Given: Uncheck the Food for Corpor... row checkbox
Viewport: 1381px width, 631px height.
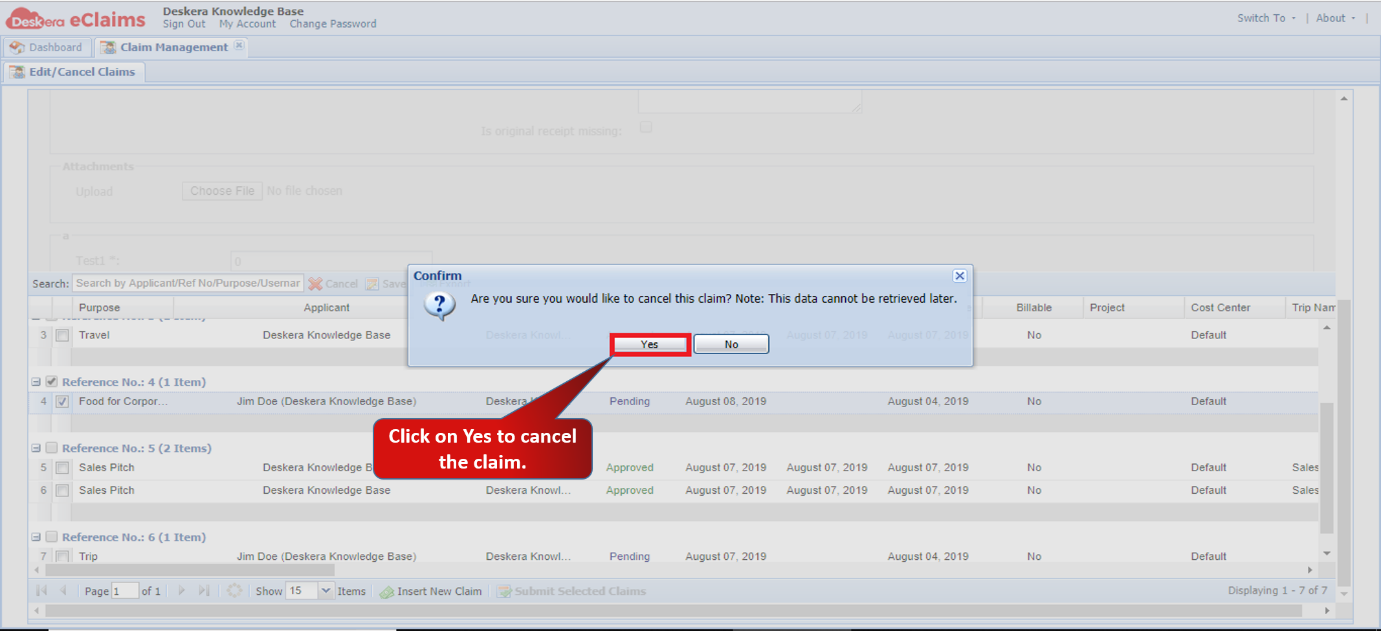Looking at the screenshot, I should [62, 402].
